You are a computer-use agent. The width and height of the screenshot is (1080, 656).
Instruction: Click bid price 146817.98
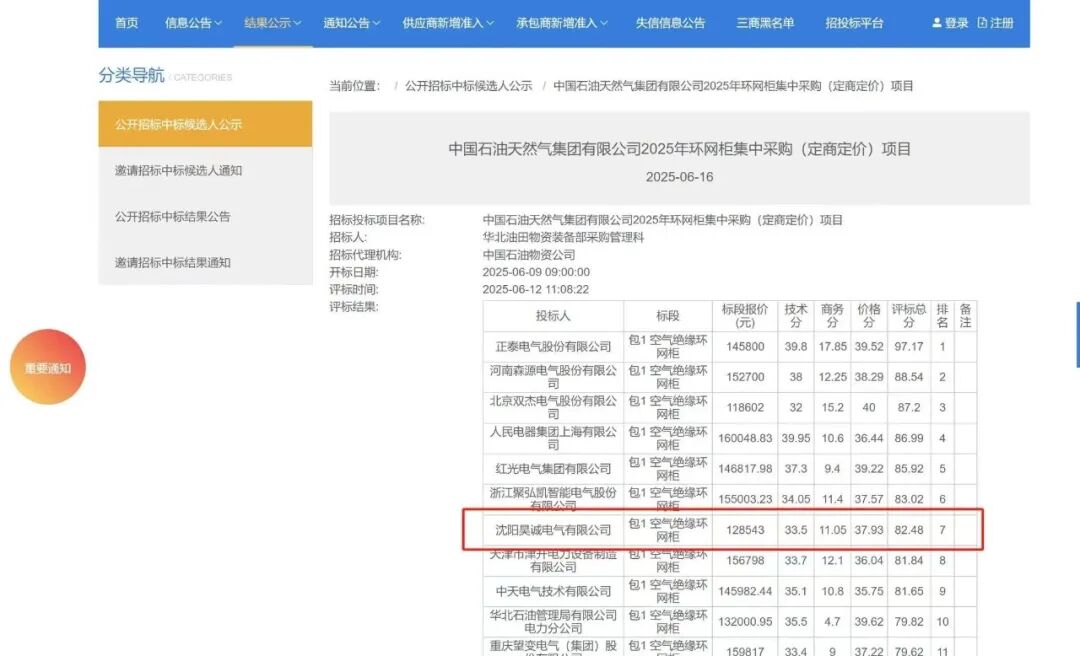pyautogui.click(x=745, y=469)
